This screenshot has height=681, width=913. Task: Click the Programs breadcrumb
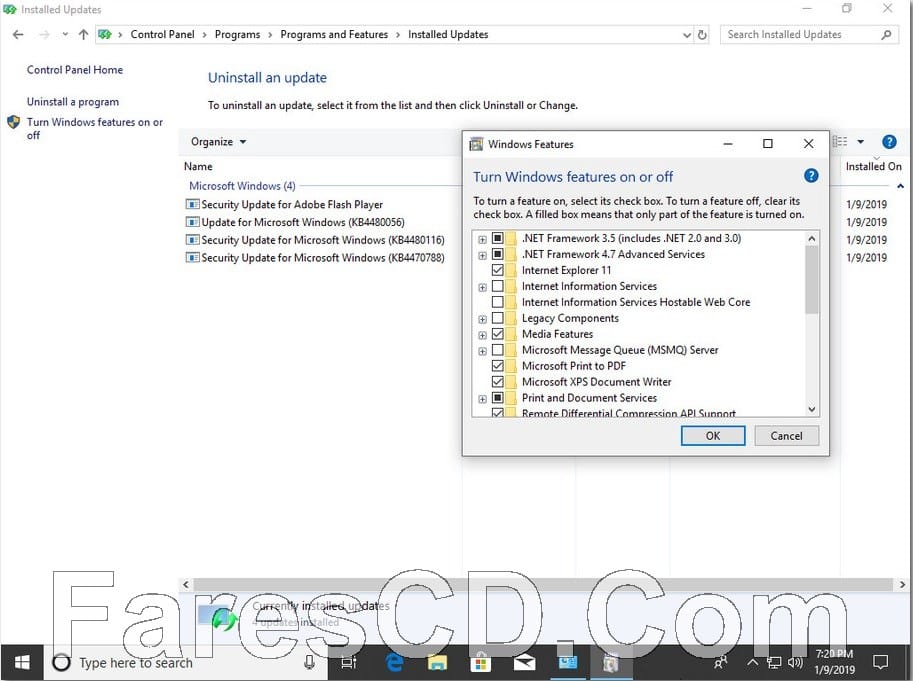[237, 34]
